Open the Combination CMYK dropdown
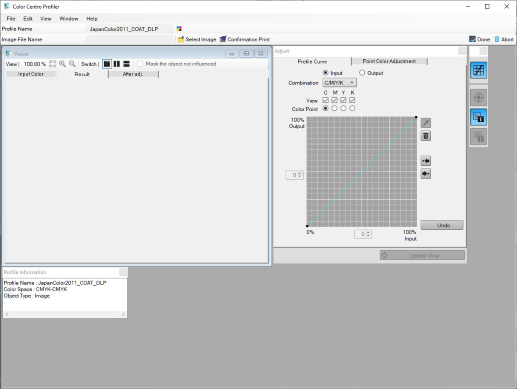The image size is (517, 389). pos(339,83)
